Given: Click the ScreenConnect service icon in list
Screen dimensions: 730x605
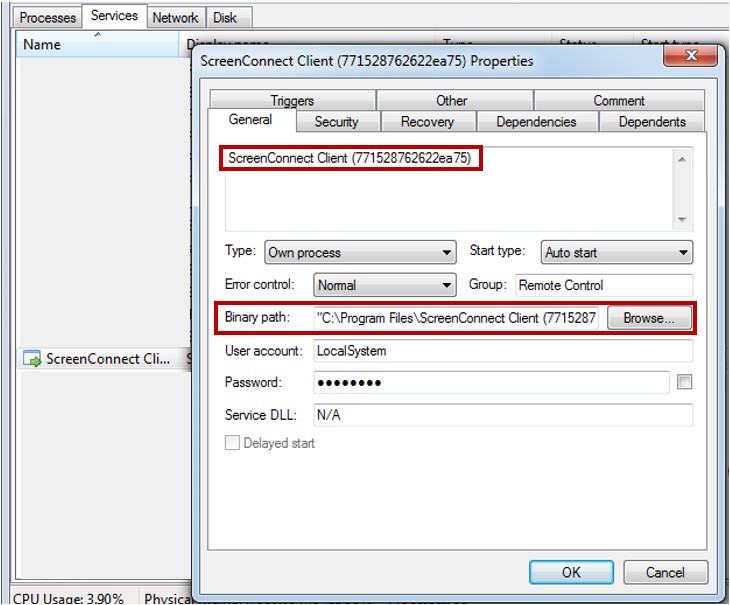Looking at the screenshot, I should pos(32,359).
